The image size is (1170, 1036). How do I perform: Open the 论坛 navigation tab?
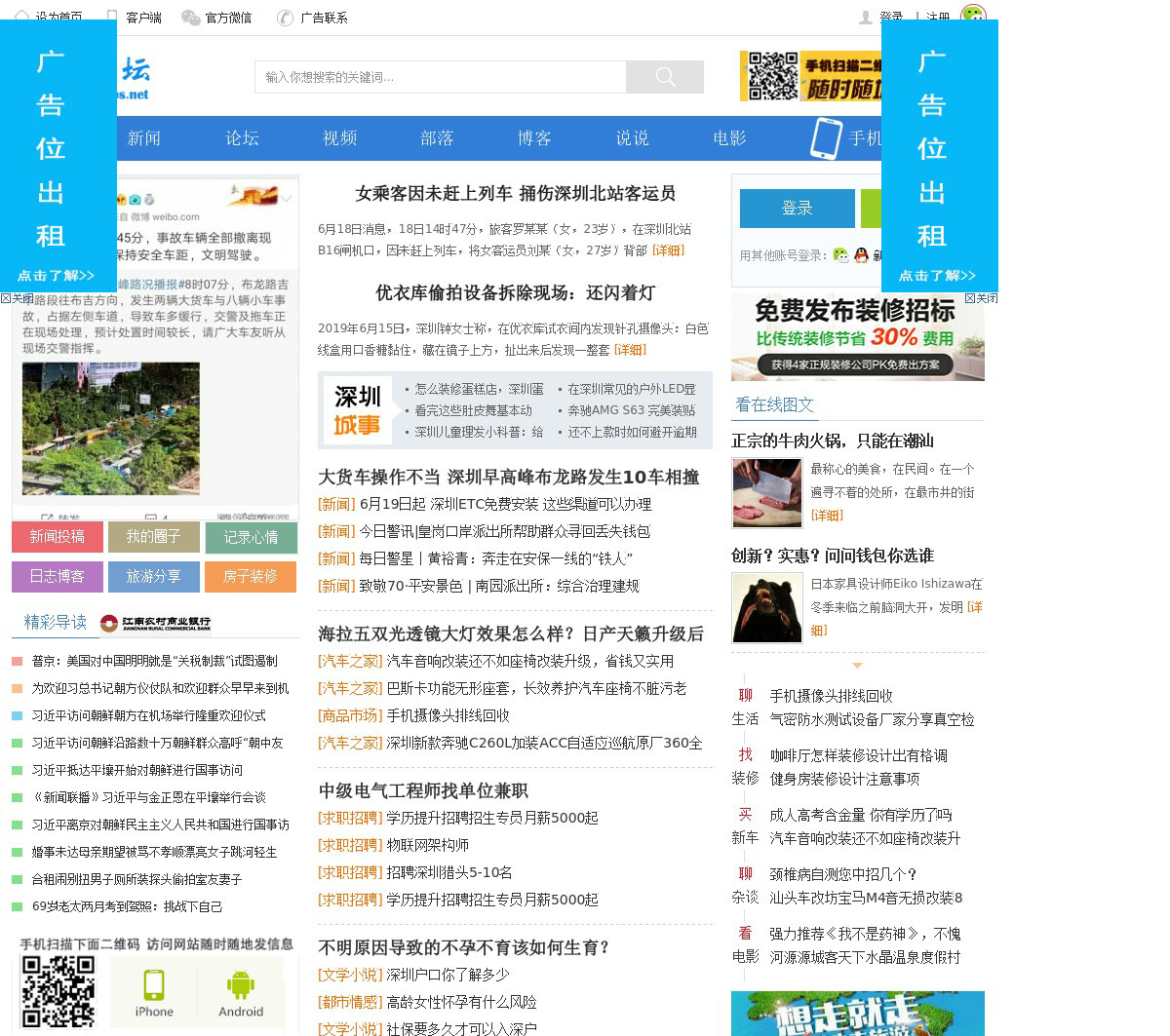coord(242,138)
